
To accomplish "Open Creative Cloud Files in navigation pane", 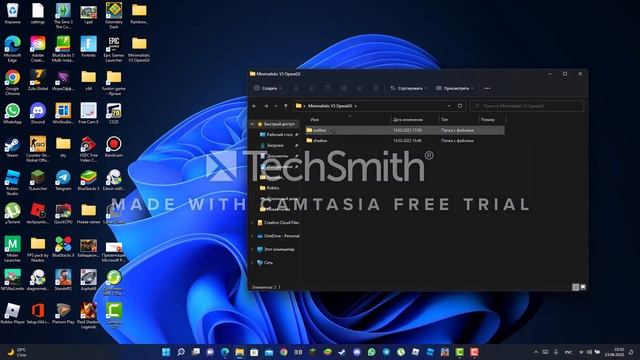I will [x=278, y=222].
